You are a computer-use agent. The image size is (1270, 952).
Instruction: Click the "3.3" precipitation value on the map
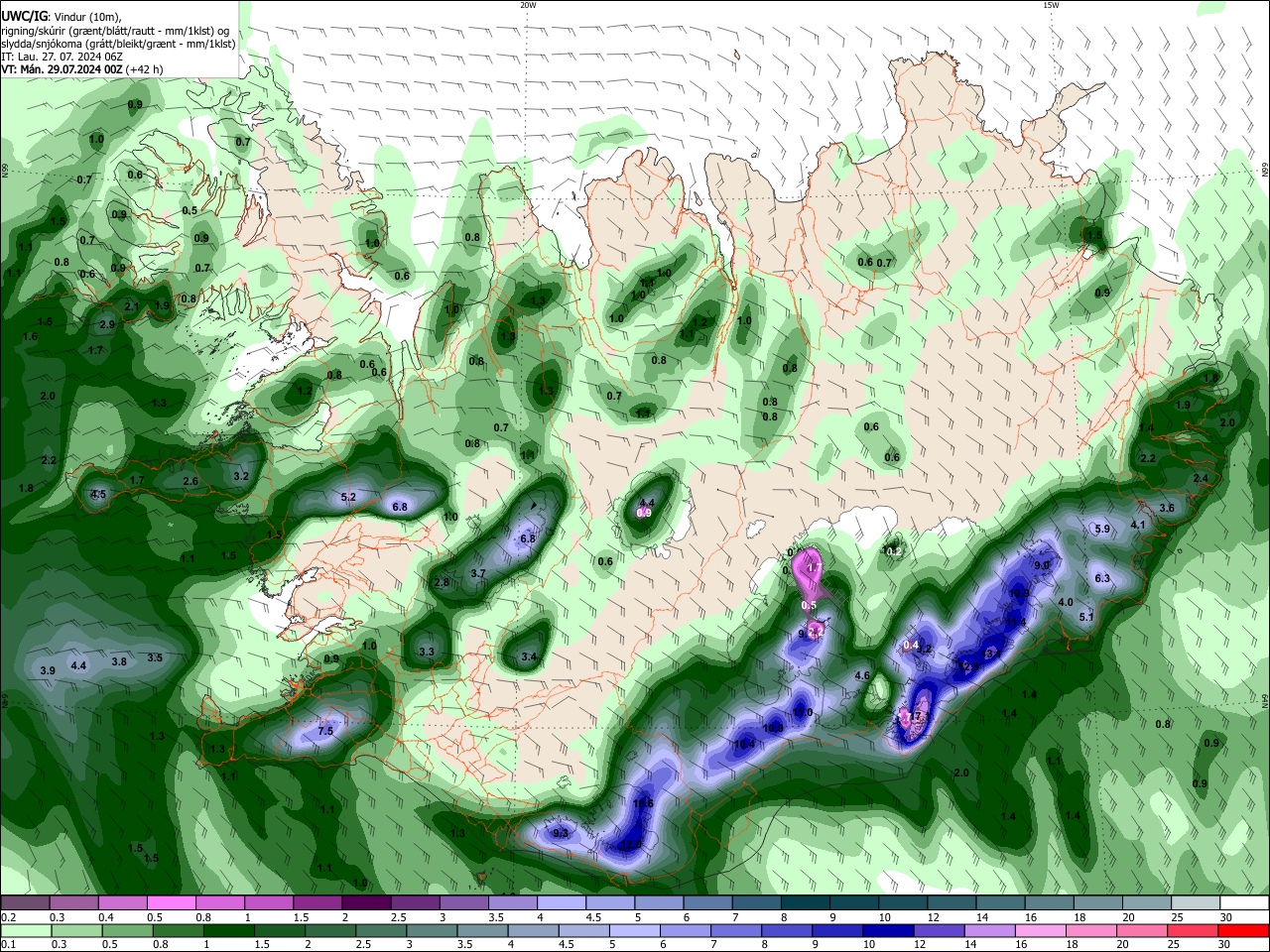point(428,653)
